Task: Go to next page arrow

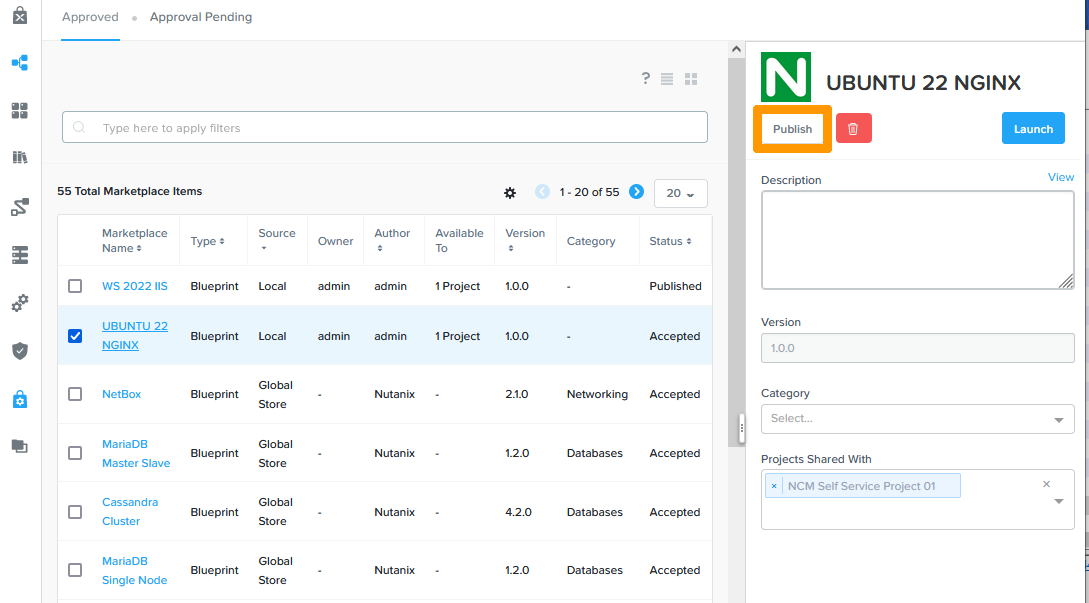Action: pos(636,191)
